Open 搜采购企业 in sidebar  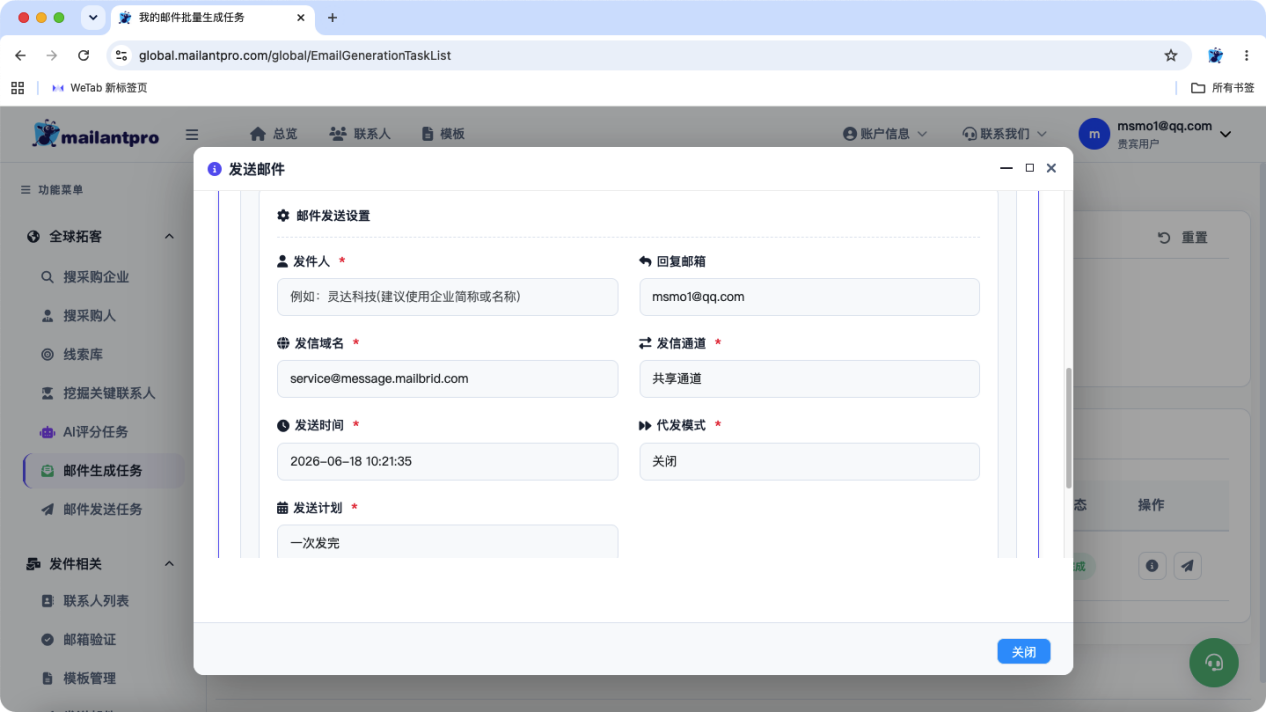click(x=96, y=277)
